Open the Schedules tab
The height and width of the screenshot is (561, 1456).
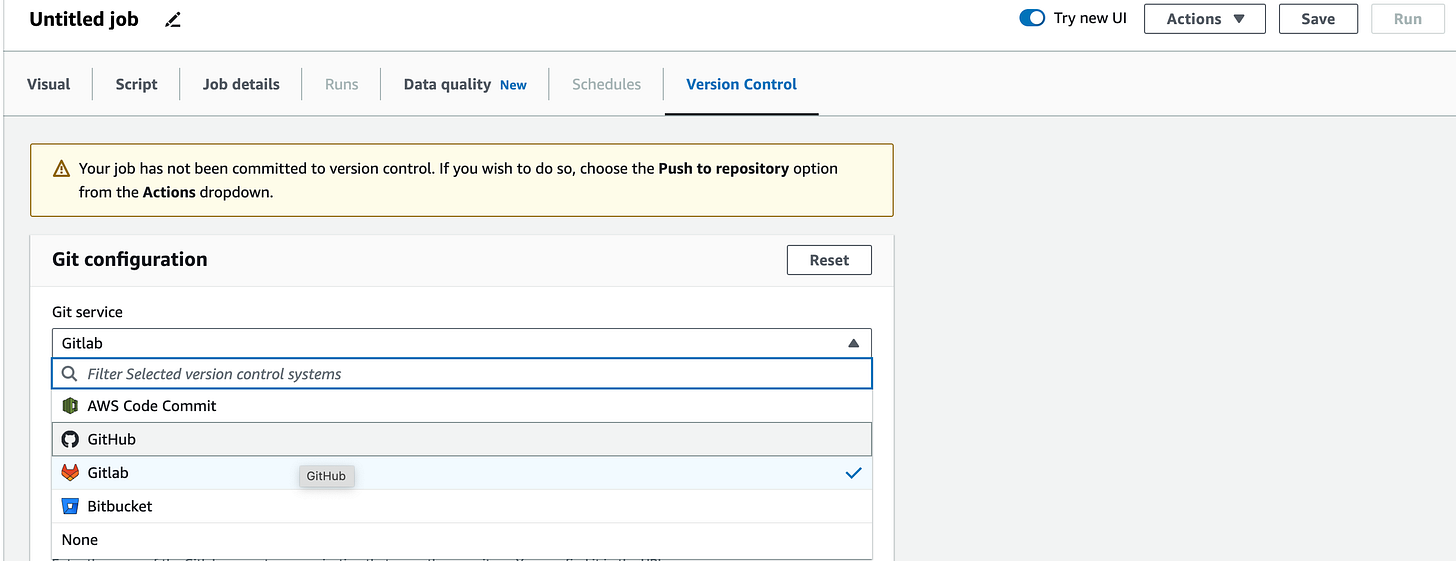click(x=606, y=84)
